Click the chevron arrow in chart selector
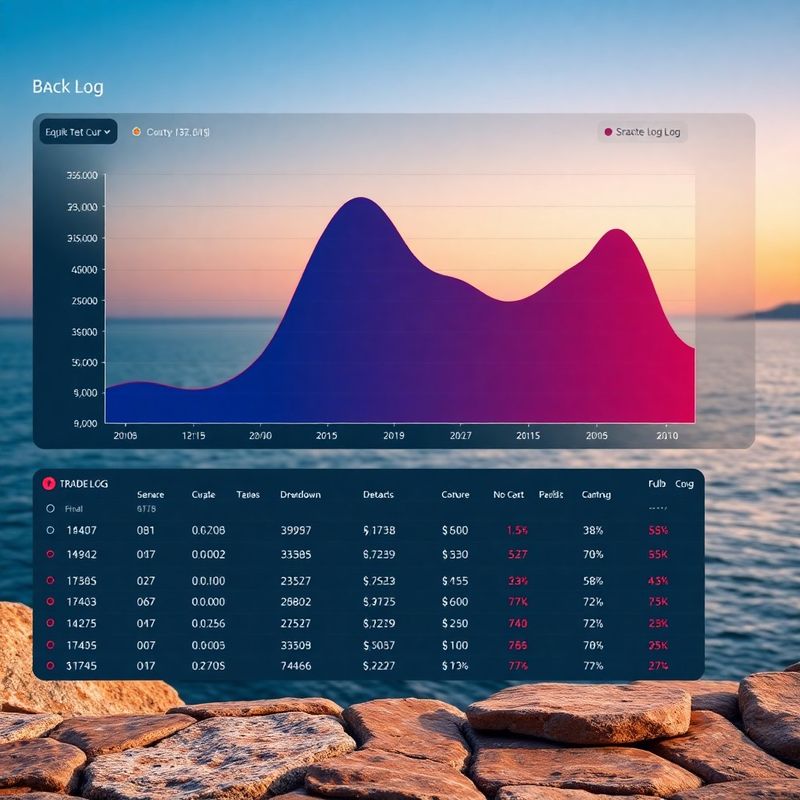The height and width of the screenshot is (800, 800). click(x=107, y=132)
